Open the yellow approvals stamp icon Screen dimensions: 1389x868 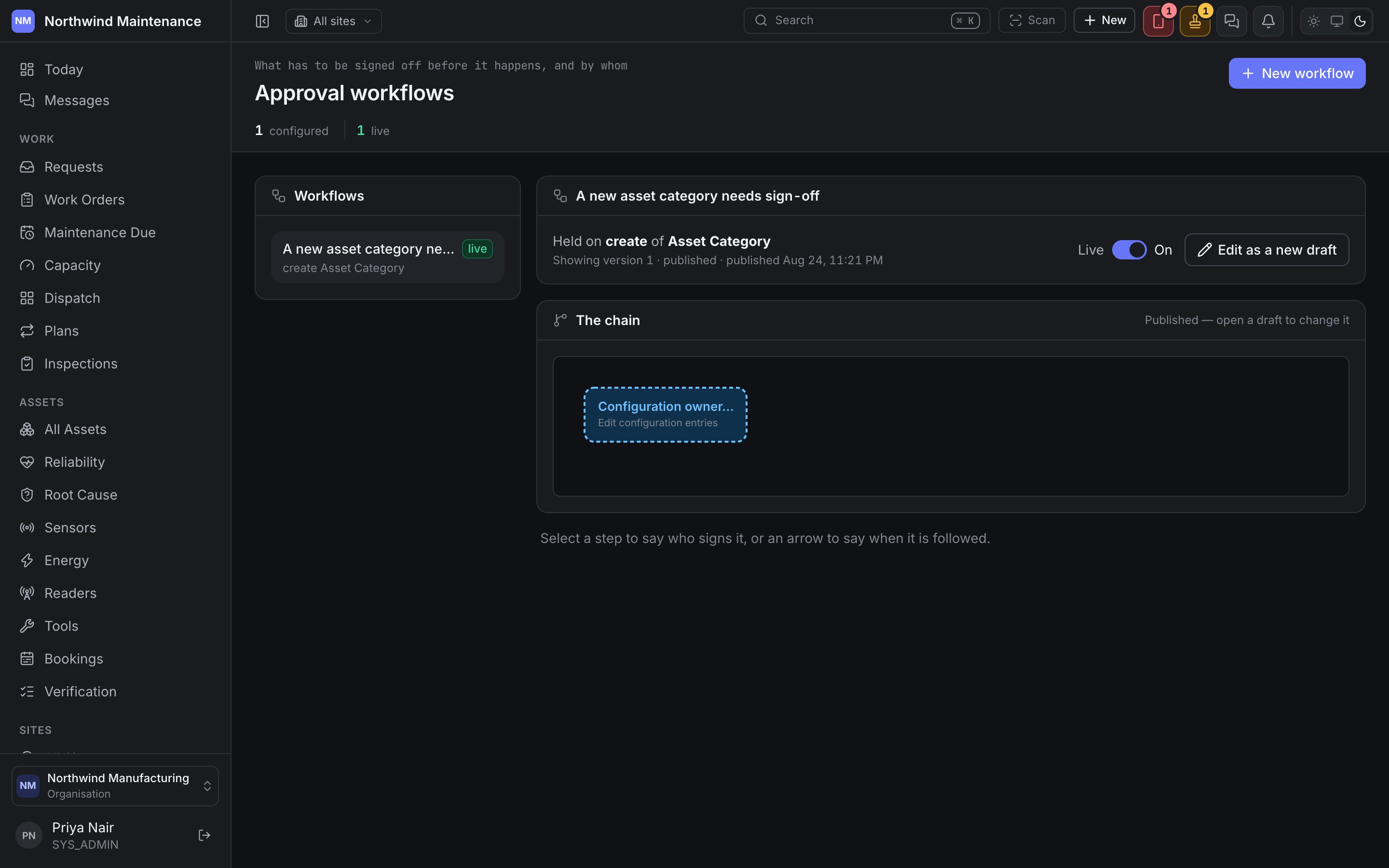click(1195, 22)
